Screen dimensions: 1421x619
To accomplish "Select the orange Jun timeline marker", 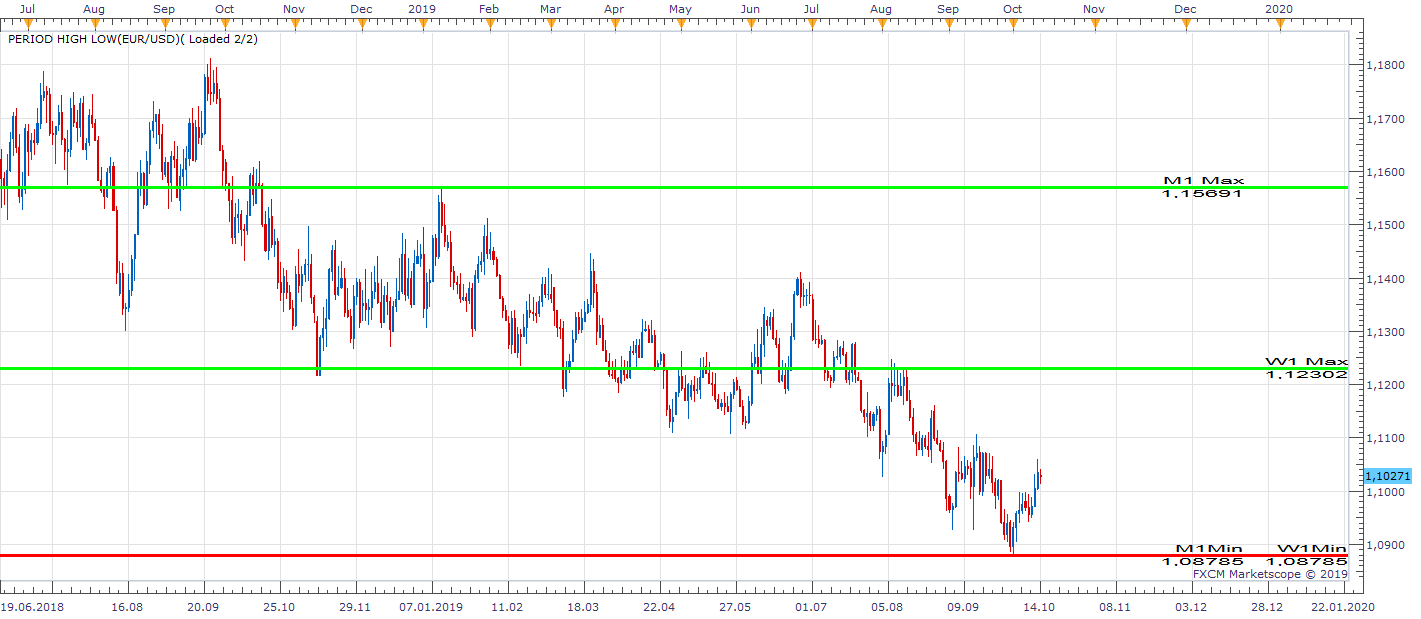I will (x=750, y=24).
